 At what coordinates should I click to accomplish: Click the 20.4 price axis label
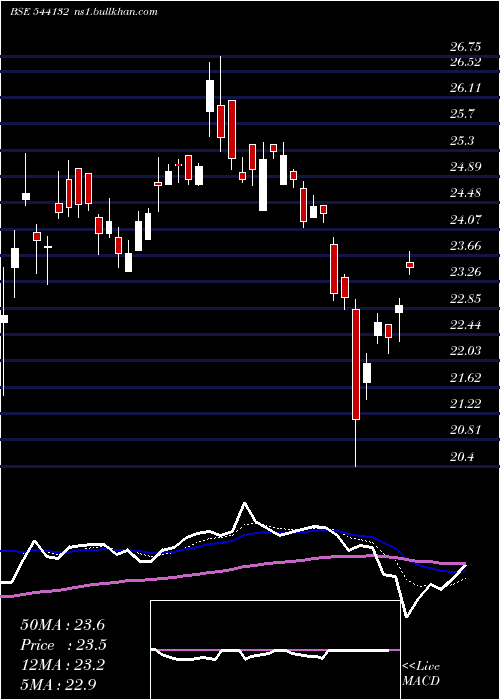pyautogui.click(x=462, y=457)
